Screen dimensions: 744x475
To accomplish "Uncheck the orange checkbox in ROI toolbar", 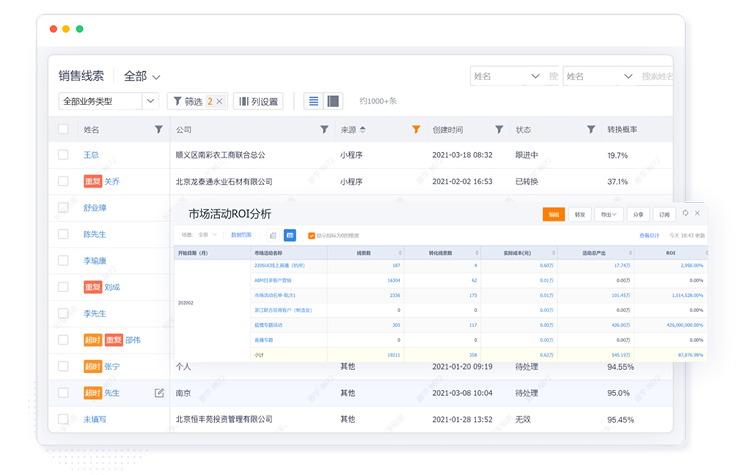I will point(312,236).
